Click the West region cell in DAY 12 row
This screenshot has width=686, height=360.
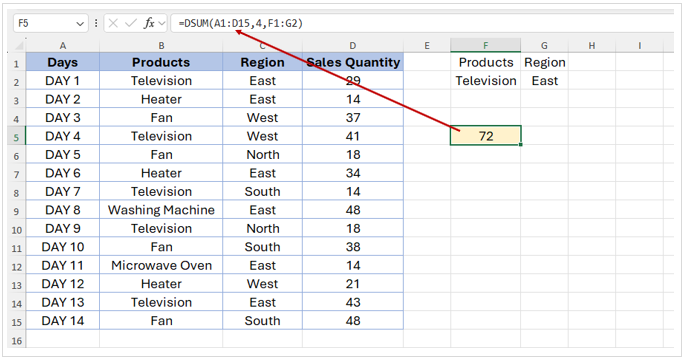(262, 283)
